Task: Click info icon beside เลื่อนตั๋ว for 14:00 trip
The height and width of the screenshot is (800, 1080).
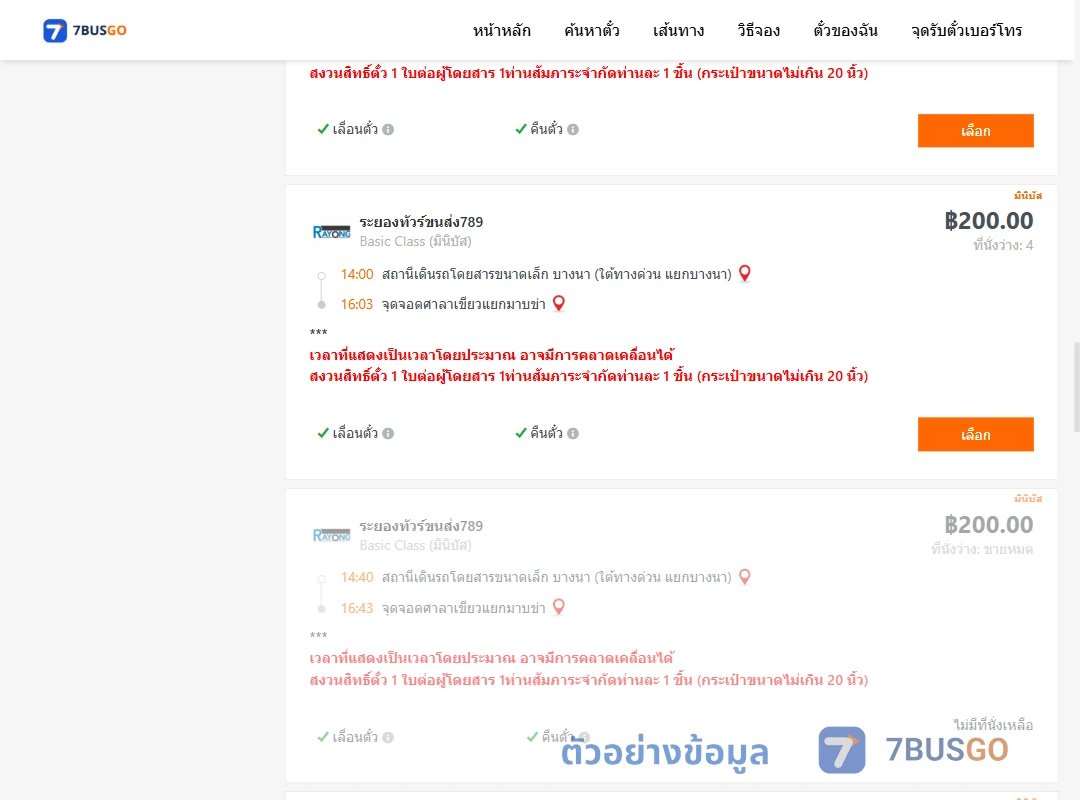Action: pyautogui.click(x=388, y=433)
